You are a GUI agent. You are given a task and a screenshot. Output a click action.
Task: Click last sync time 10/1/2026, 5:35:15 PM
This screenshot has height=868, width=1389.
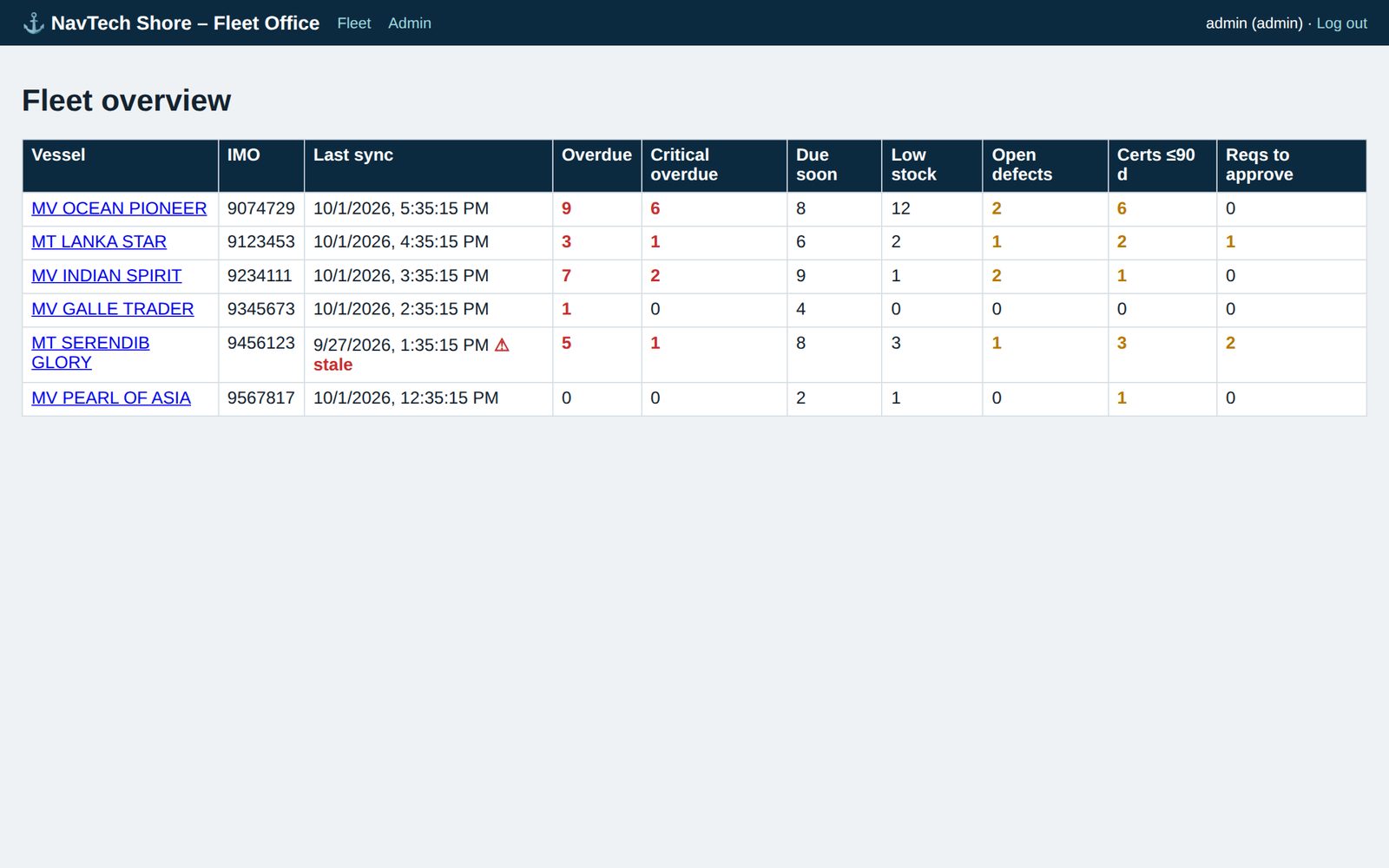(x=401, y=208)
